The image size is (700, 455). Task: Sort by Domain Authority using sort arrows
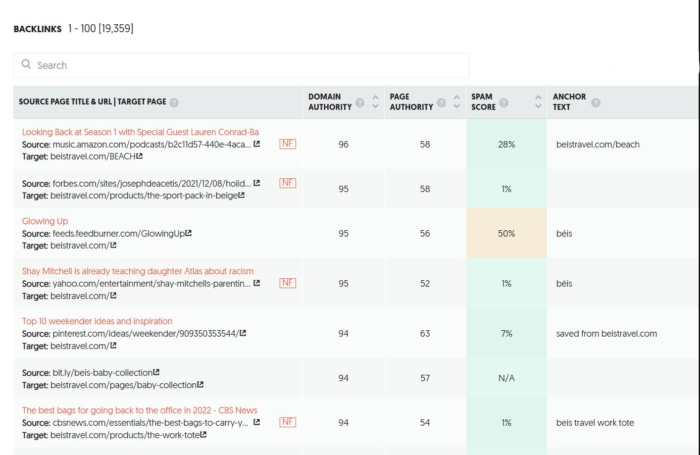(x=375, y=102)
